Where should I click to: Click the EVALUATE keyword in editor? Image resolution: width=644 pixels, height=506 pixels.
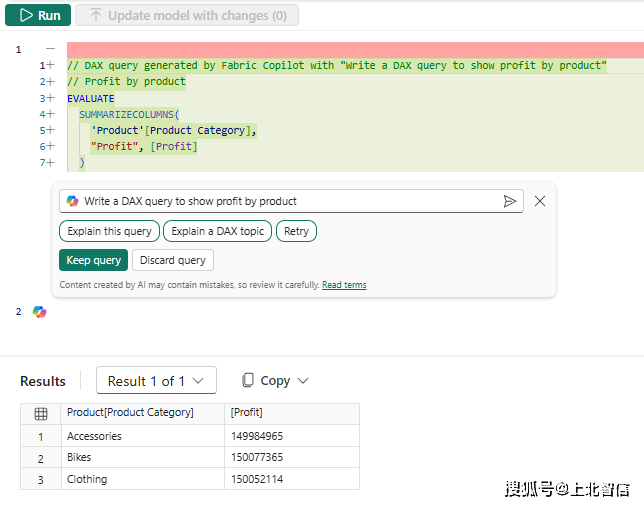click(x=91, y=99)
